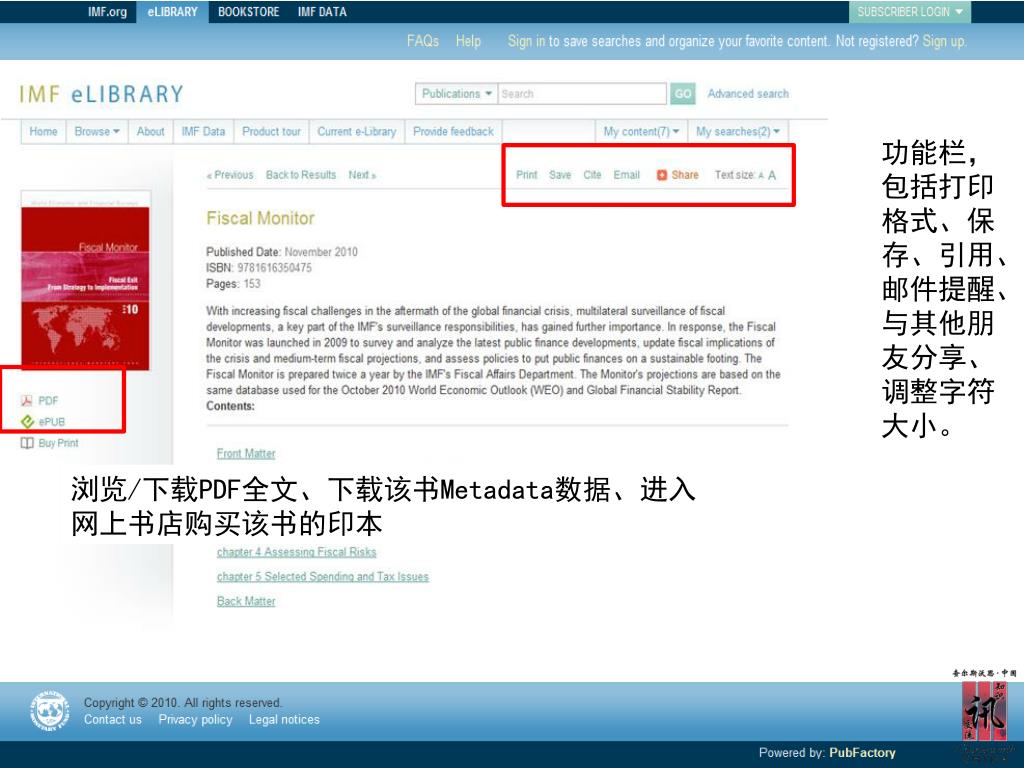Image resolution: width=1024 pixels, height=768 pixels.
Task: Open the FAQs link
Action: pos(423,41)
